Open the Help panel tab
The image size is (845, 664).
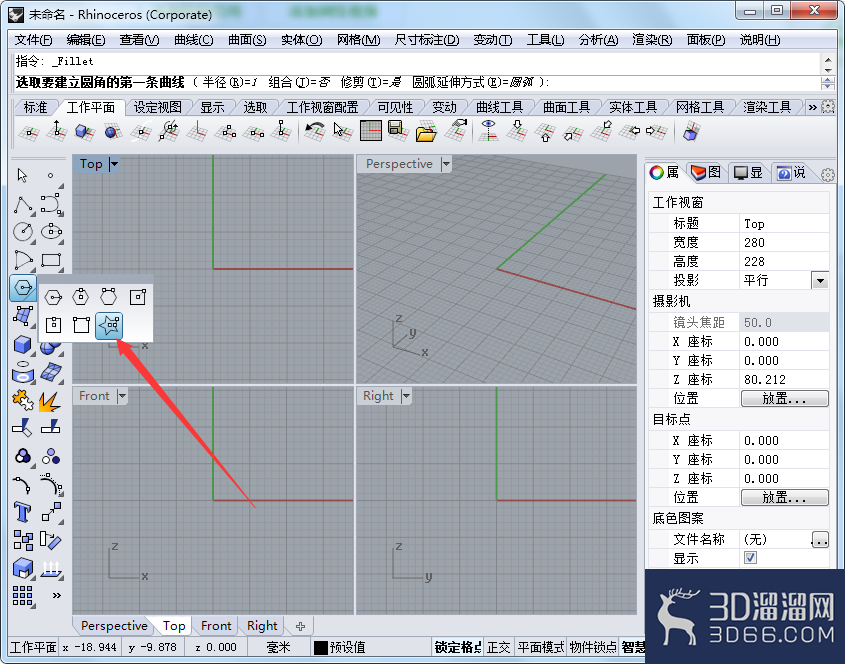tap(791, 172)
